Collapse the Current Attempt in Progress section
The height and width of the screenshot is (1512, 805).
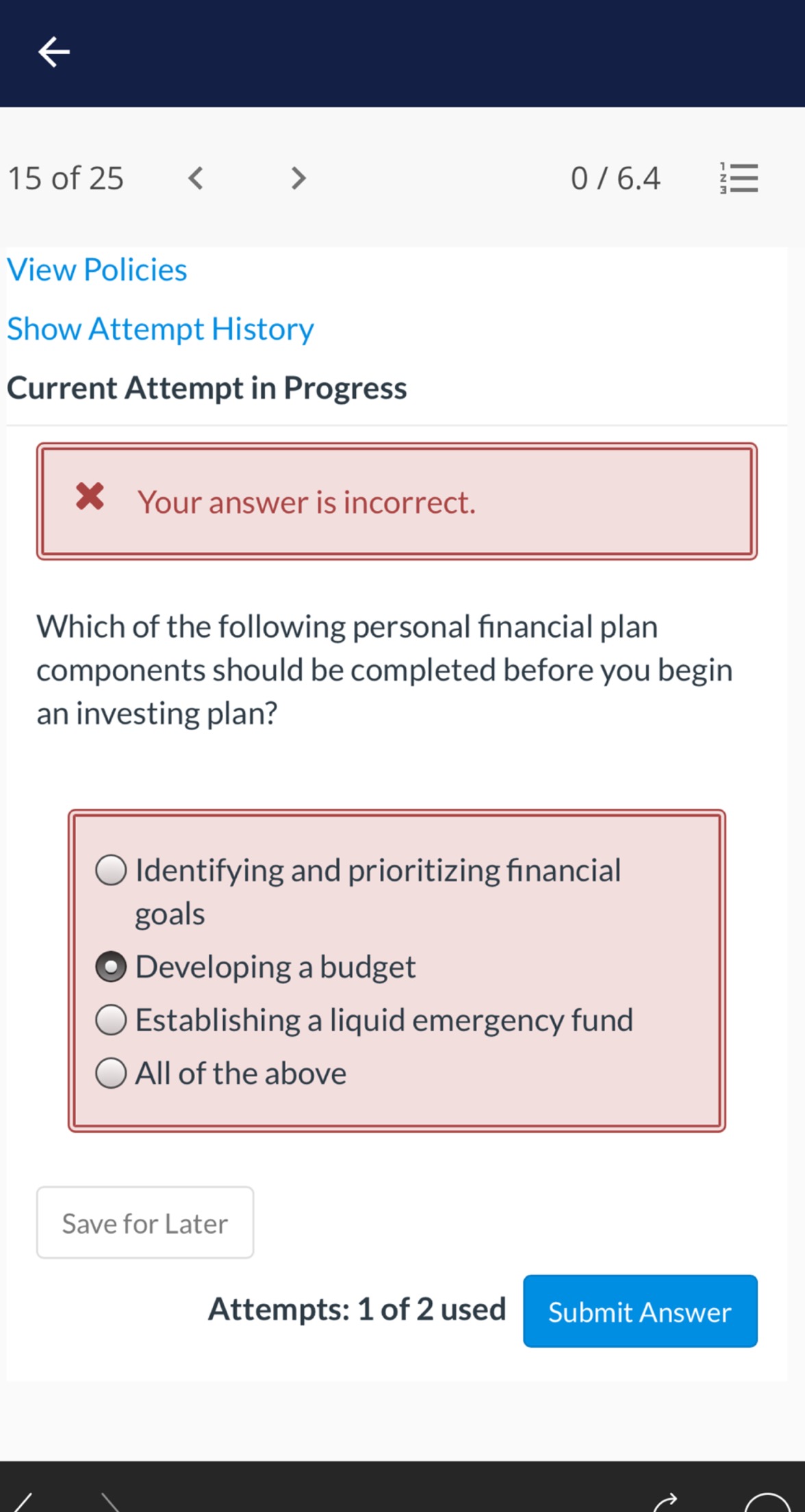tap(207, 387)
